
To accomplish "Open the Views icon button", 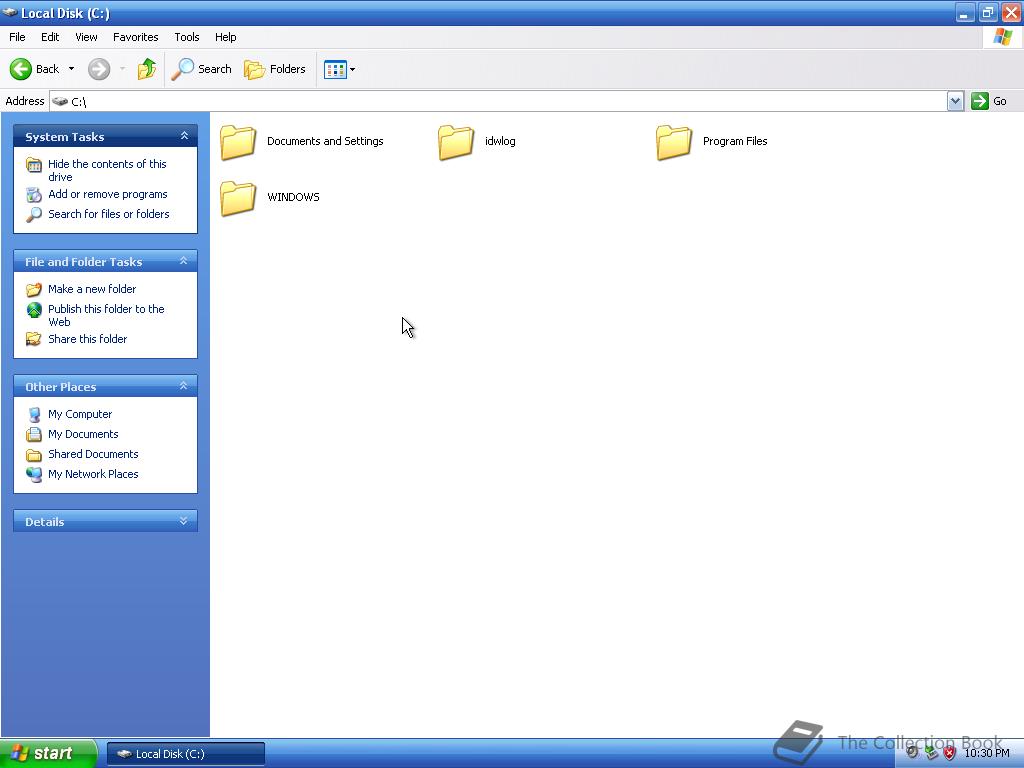I will click(x=335, y=69).
